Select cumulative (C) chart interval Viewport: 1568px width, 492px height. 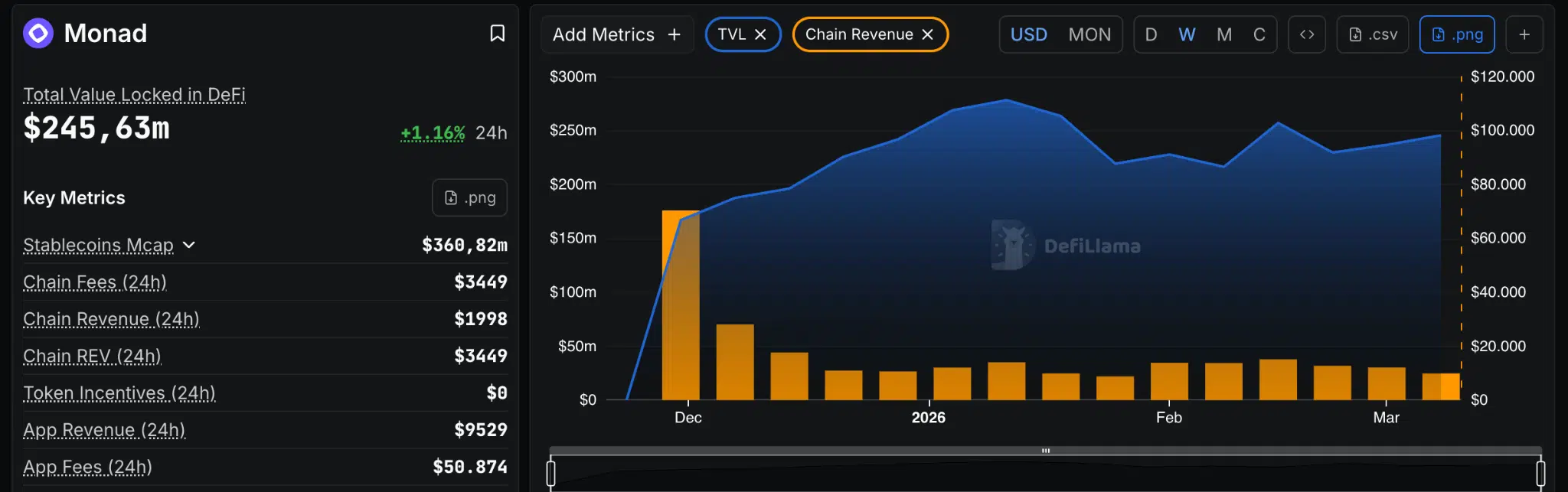coord(1259,34)
